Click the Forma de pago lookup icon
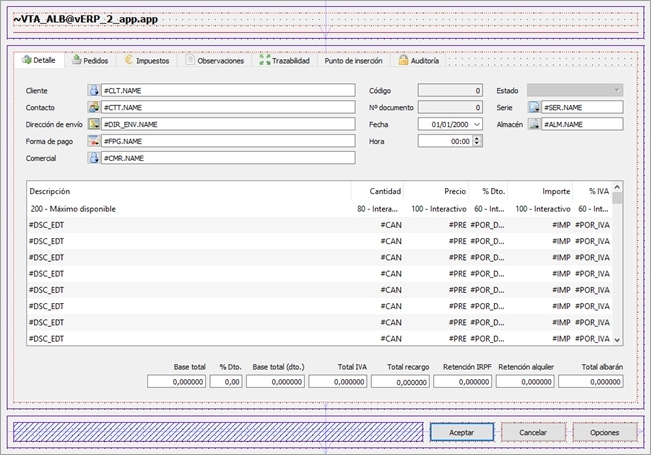Image resolution: width=651 pixels, height=455 pixels. pyautogui.click(x=94, y=141)
